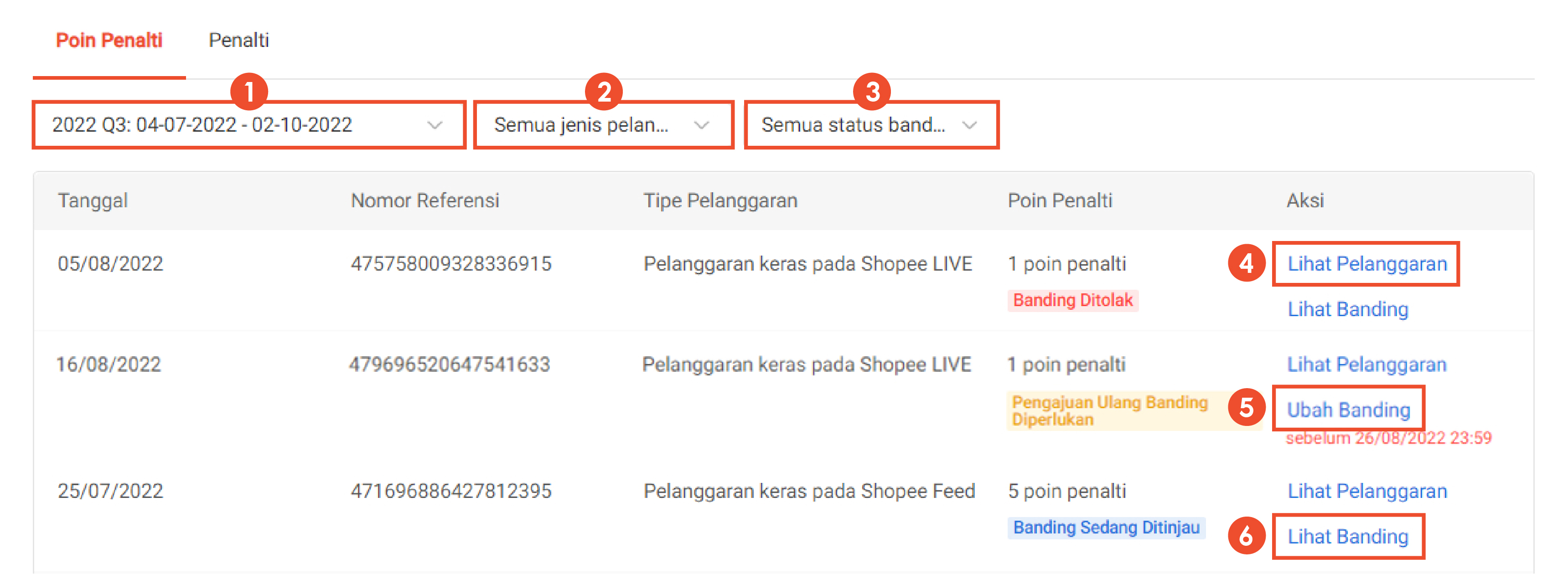The height and width of the screenshot is (574, 1568).
Task: Click the Tanggal column header
Action: tap(93, 200)
